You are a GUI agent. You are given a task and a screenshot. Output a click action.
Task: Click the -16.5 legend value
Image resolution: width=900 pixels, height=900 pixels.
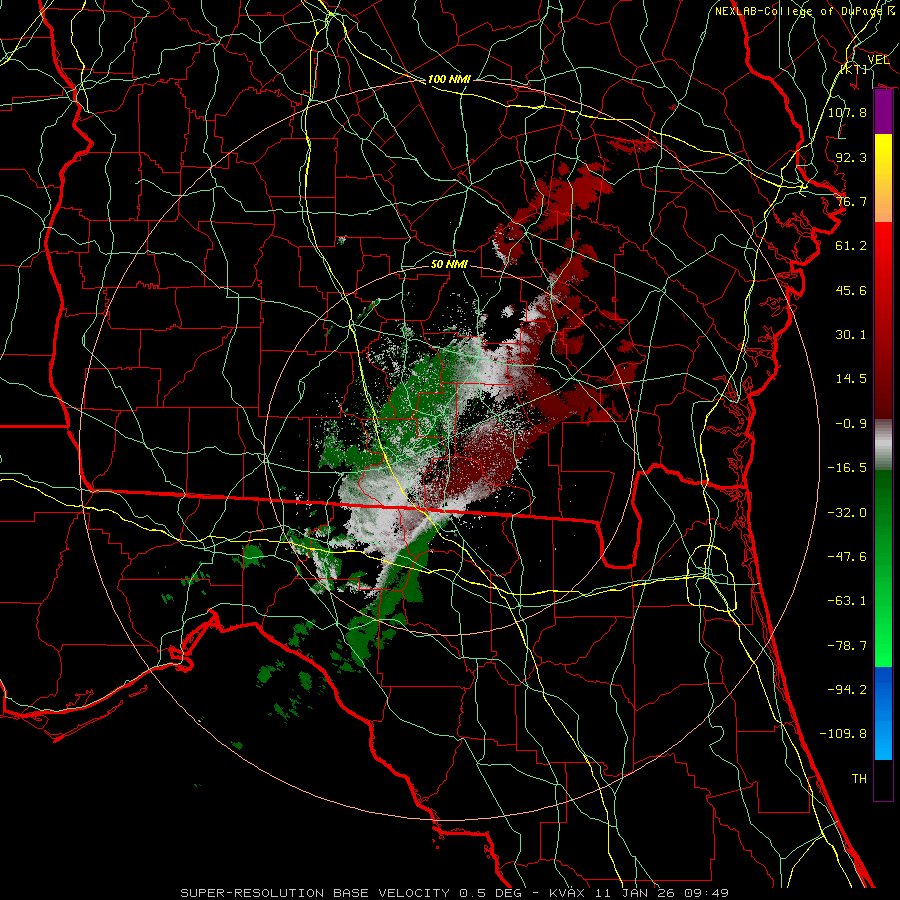coord(847,467)
